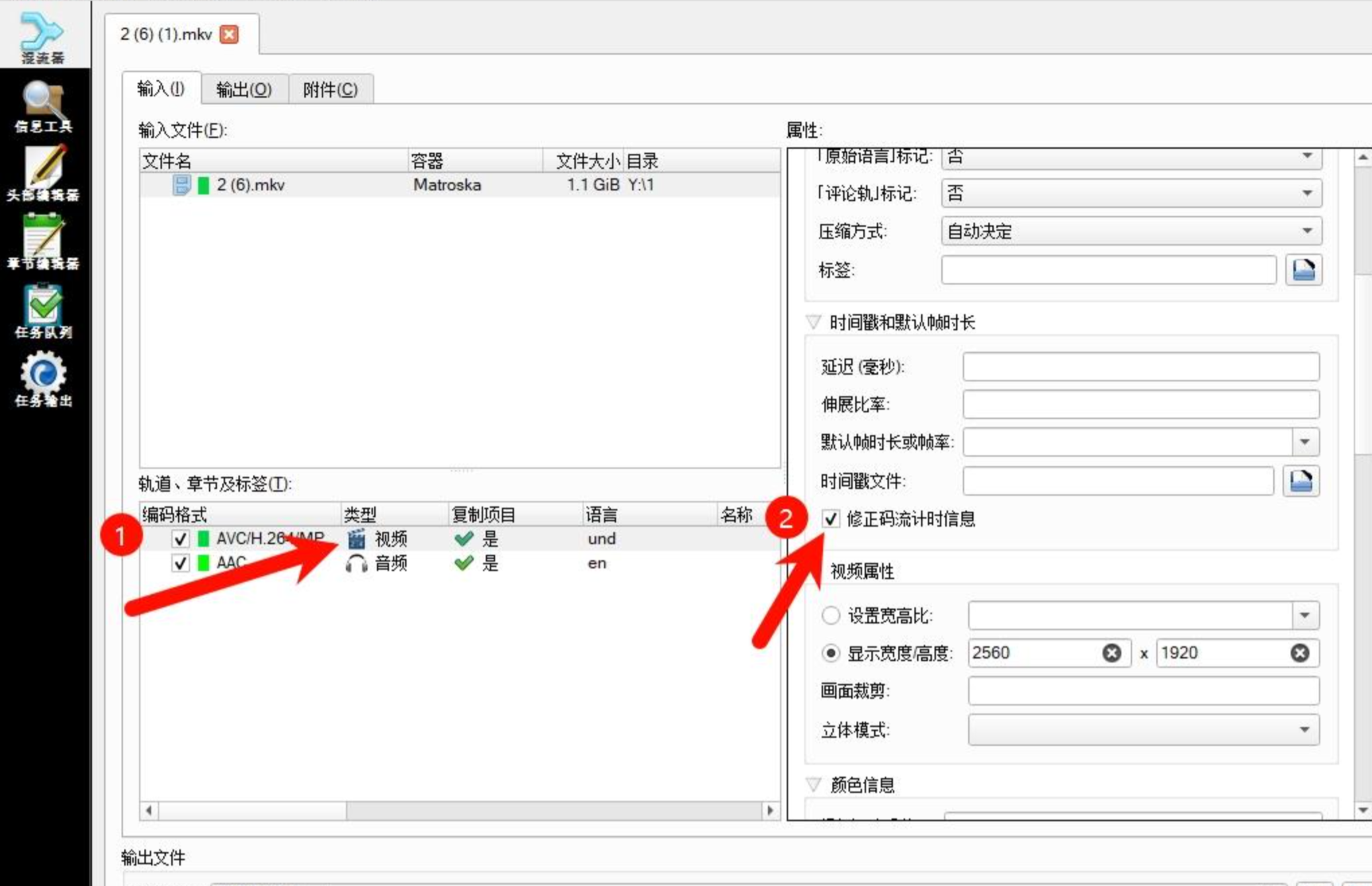Image resolution: width=1372 pixels, height=886 pixels.
Task: Sort input files by 容器 column
Action: (476, 161)
